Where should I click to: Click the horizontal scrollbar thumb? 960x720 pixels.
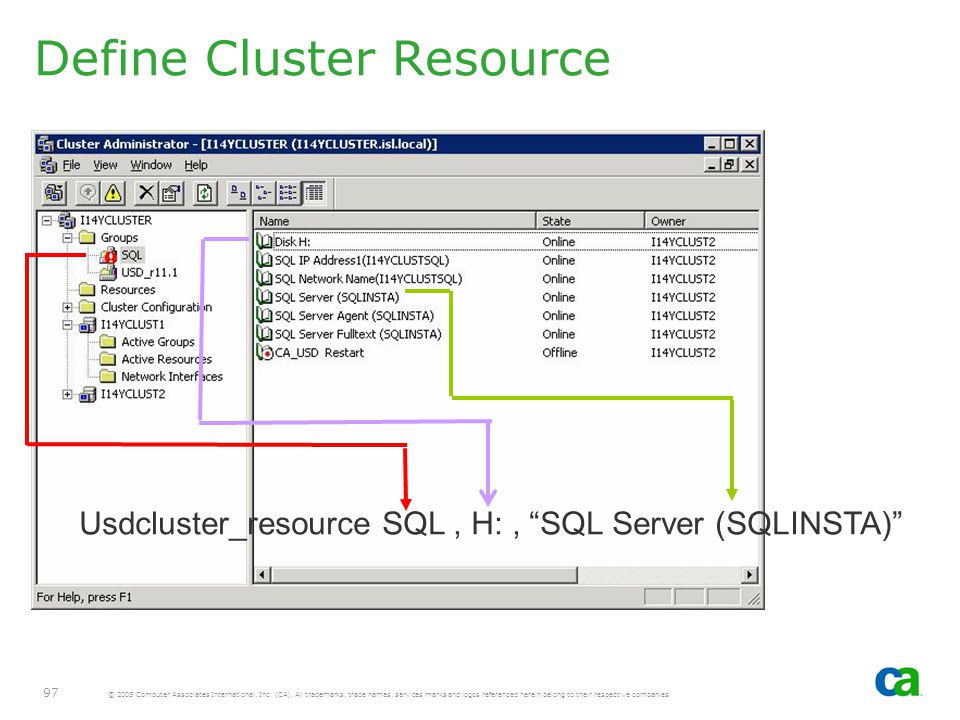424,575
